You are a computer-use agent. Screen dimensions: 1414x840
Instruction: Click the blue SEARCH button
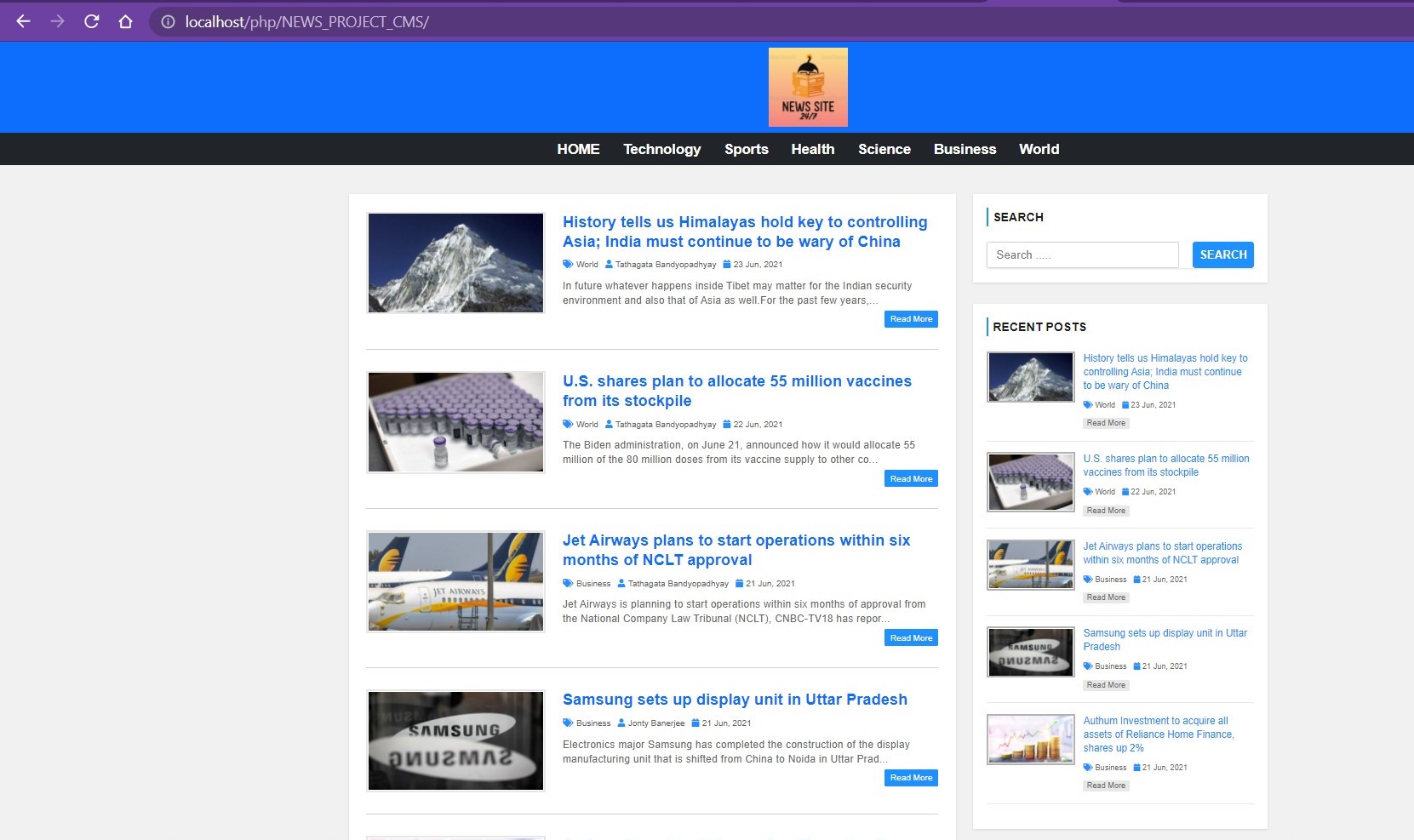[1222, 254]
